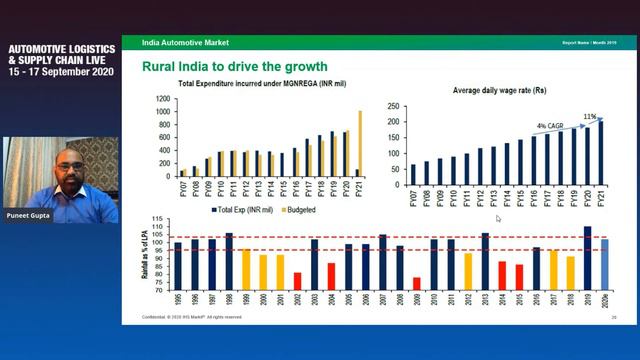Screen dimensions: 640x360
Task: Click the 'Average daily wage rate (Rs)' chart title
Action: click(x=499, y=91)
